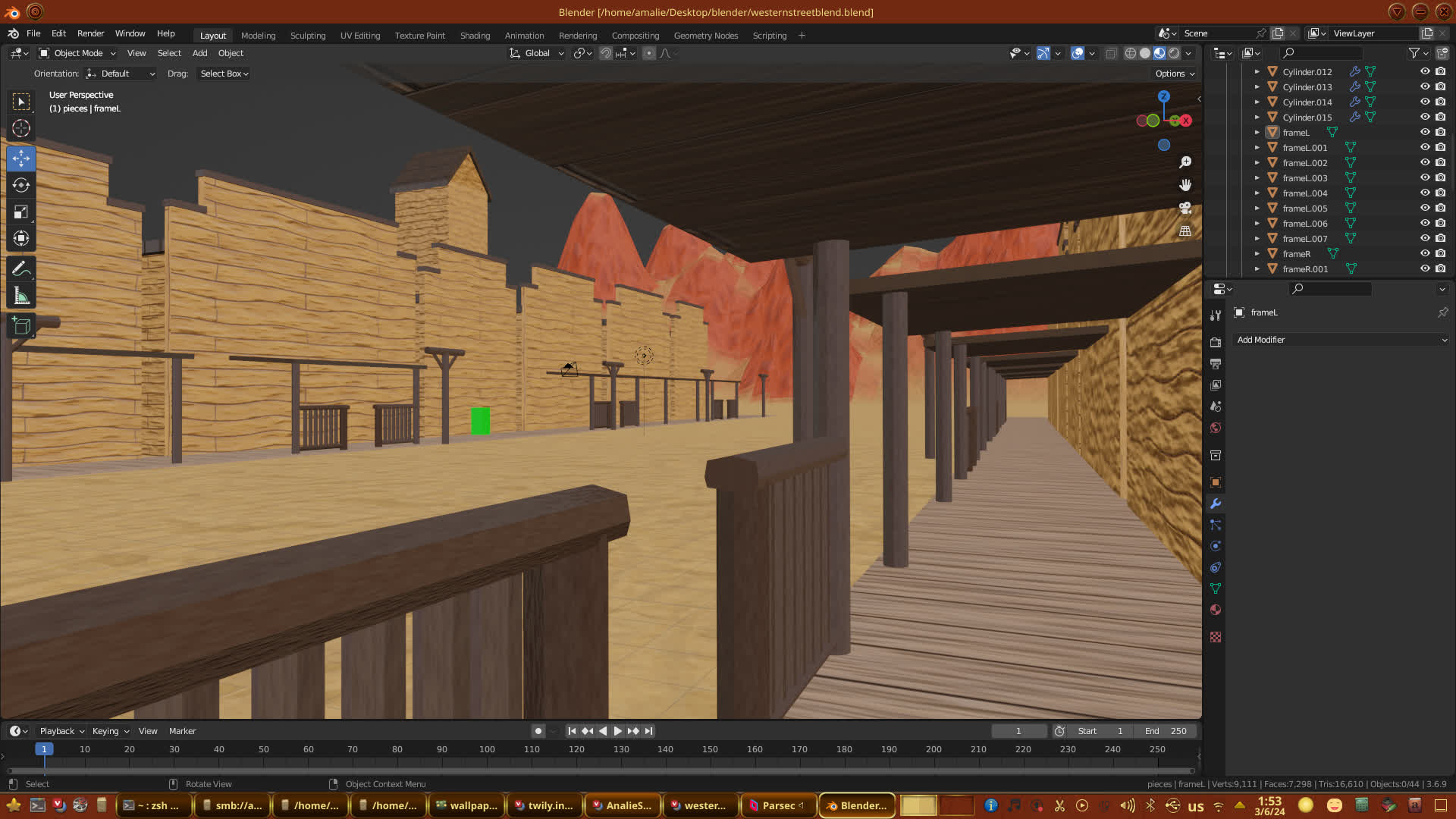Open Object Mode dropdown
The width and height of the screenshot is (1456, 819).
77,53
